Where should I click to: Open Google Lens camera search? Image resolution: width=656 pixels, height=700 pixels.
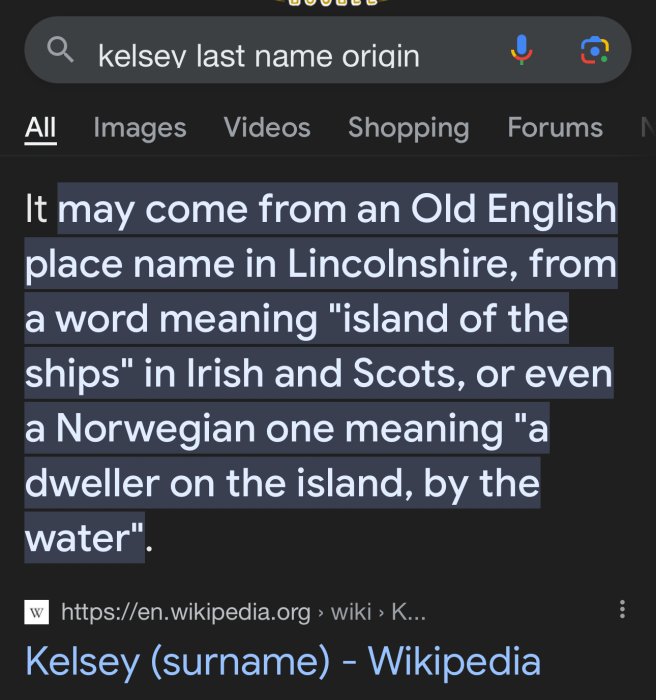595,50
